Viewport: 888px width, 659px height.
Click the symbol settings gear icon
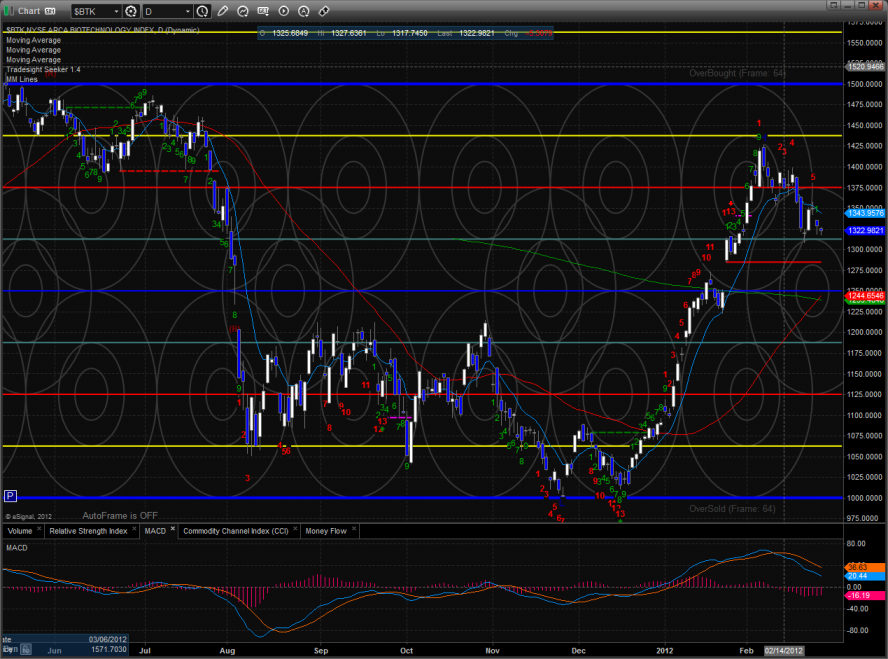pos(130,11)
